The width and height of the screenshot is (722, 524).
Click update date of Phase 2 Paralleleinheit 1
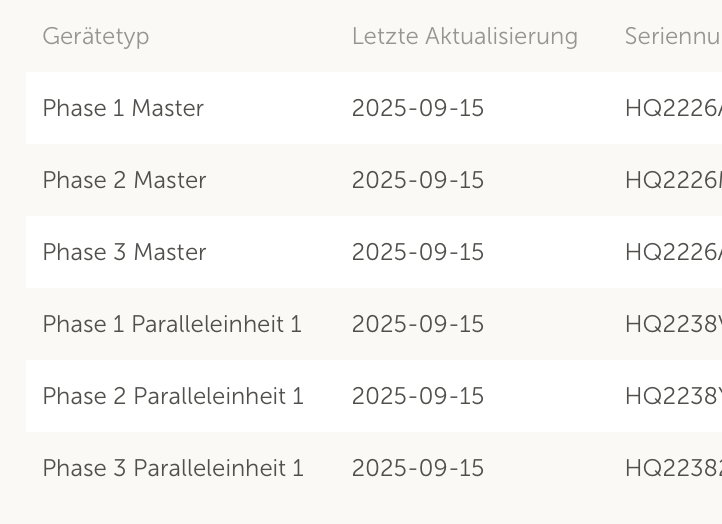[418, 396]
